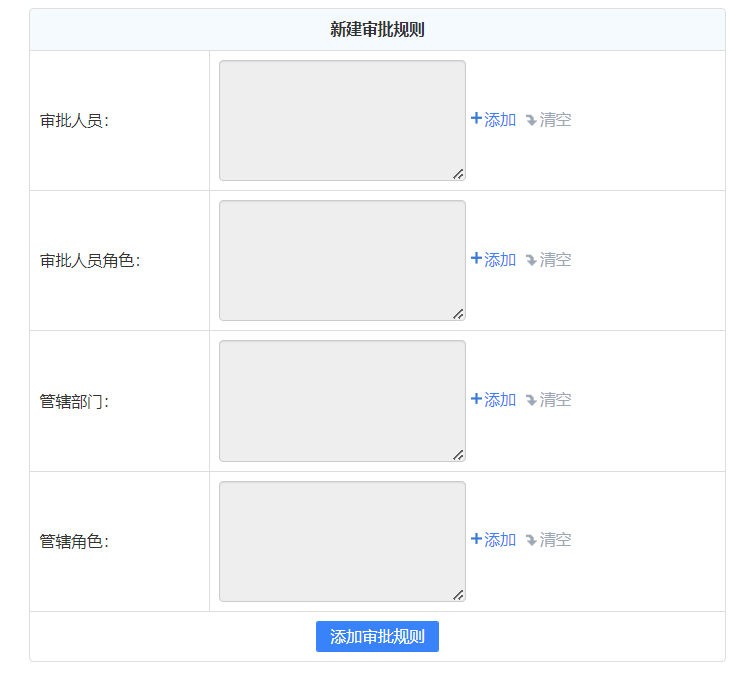This screenshot has height=691, width=749.
Task: Click the plus icon beside 审批人员角色 field
Action: [x=476, y=259]
